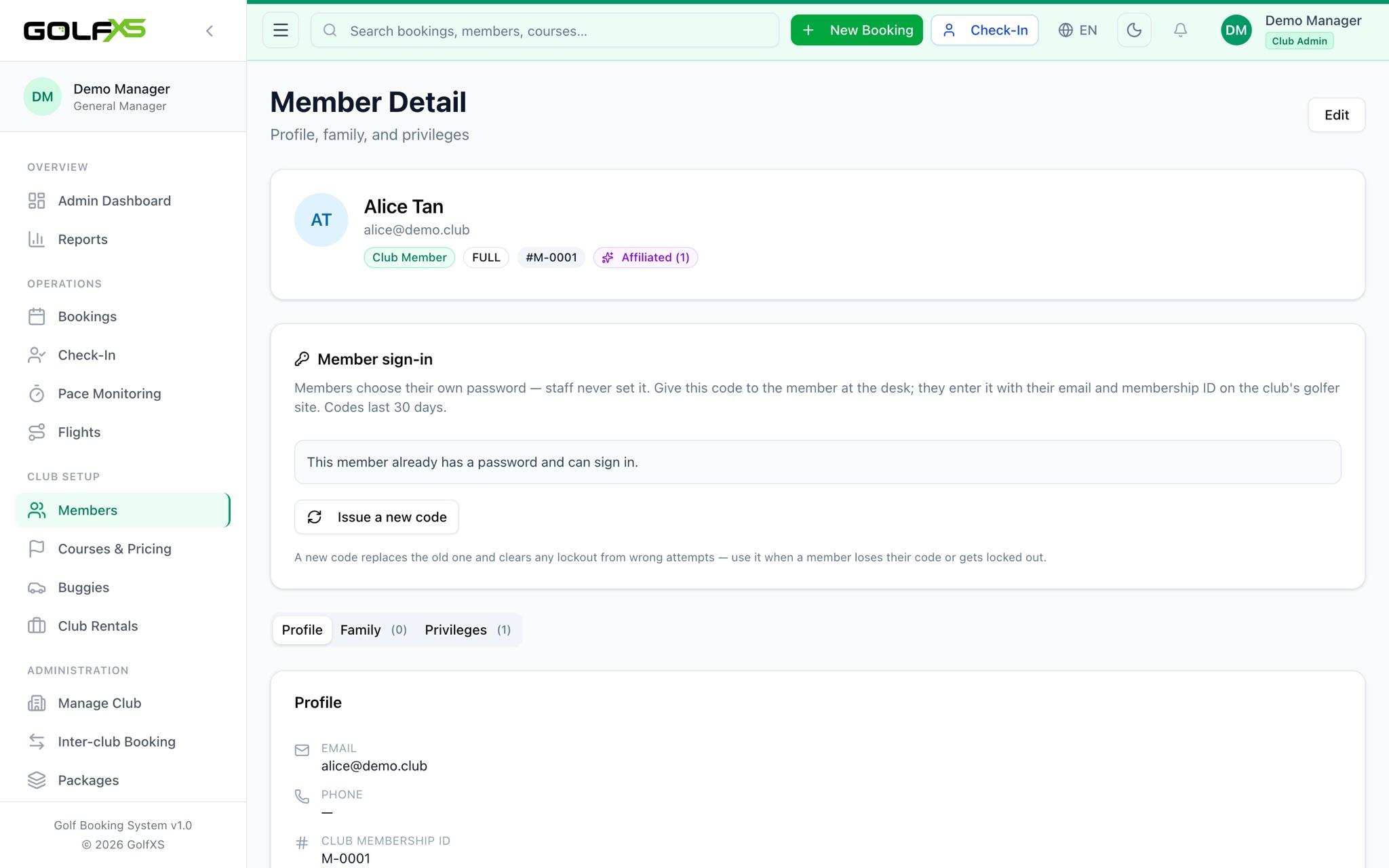Viewport: 1389px width, 868px height.
Task: Open Admin Dashboard in sidebar
Action: (x=123, y=201)
